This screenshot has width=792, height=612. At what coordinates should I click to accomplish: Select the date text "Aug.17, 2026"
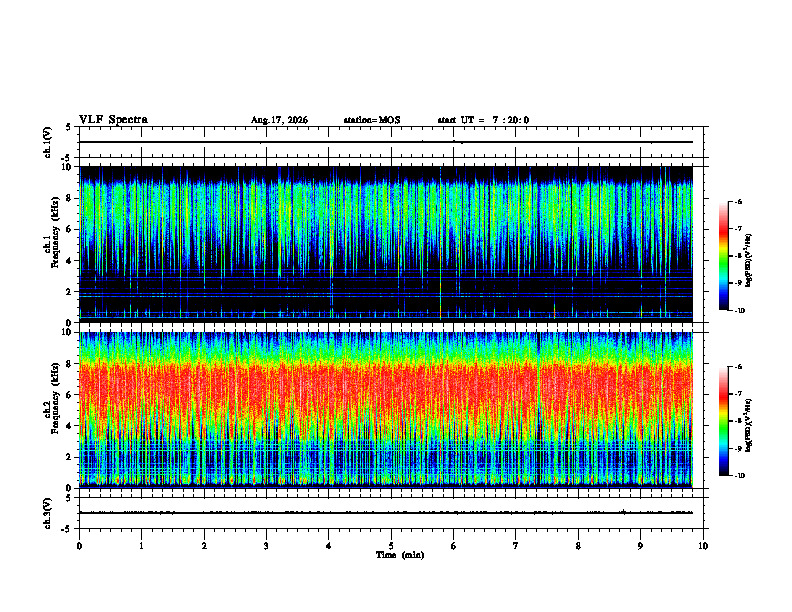[x=279, y=120]
